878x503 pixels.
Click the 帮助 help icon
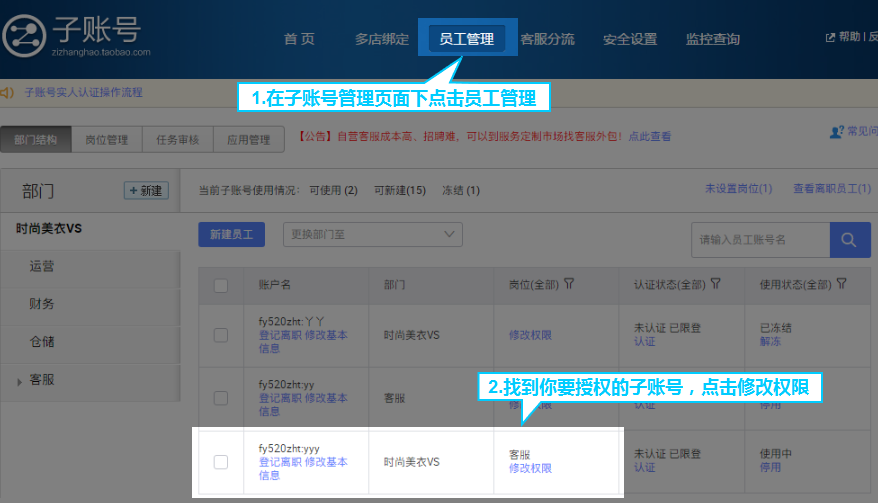coord(829,38)
